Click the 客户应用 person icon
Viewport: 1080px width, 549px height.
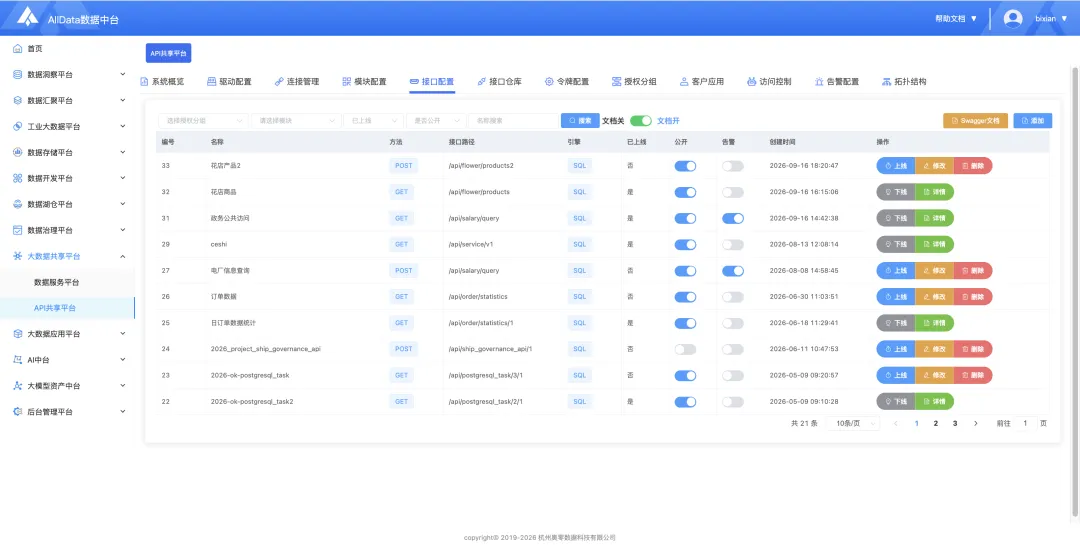(684, 81)
